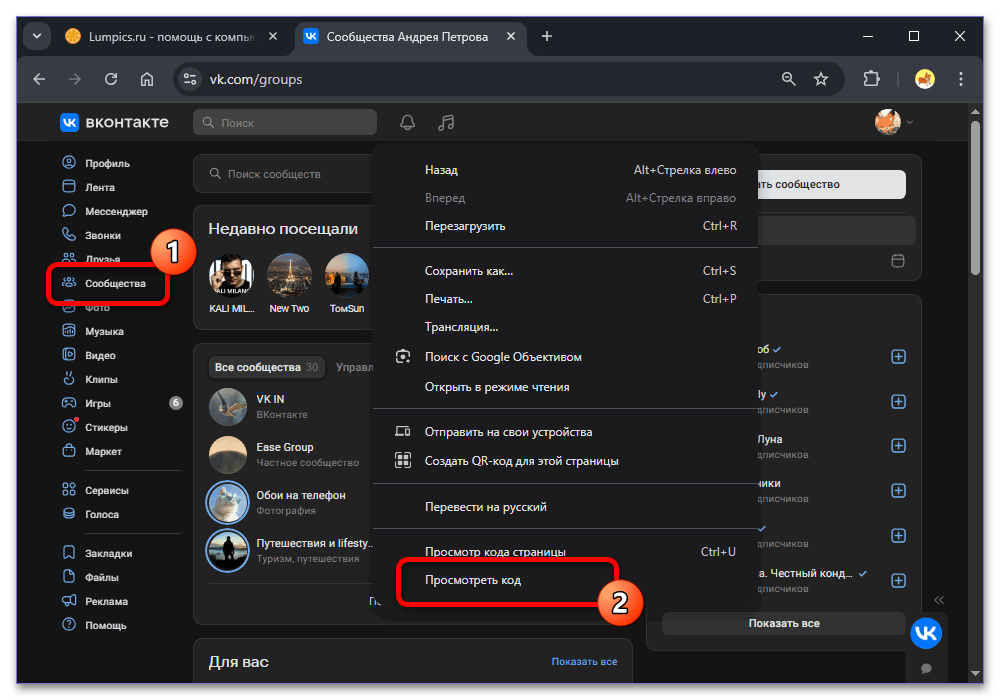Select Трансляция... in context menu
The width and height of the screenshot is (1000, 700).
click(565, 327)
